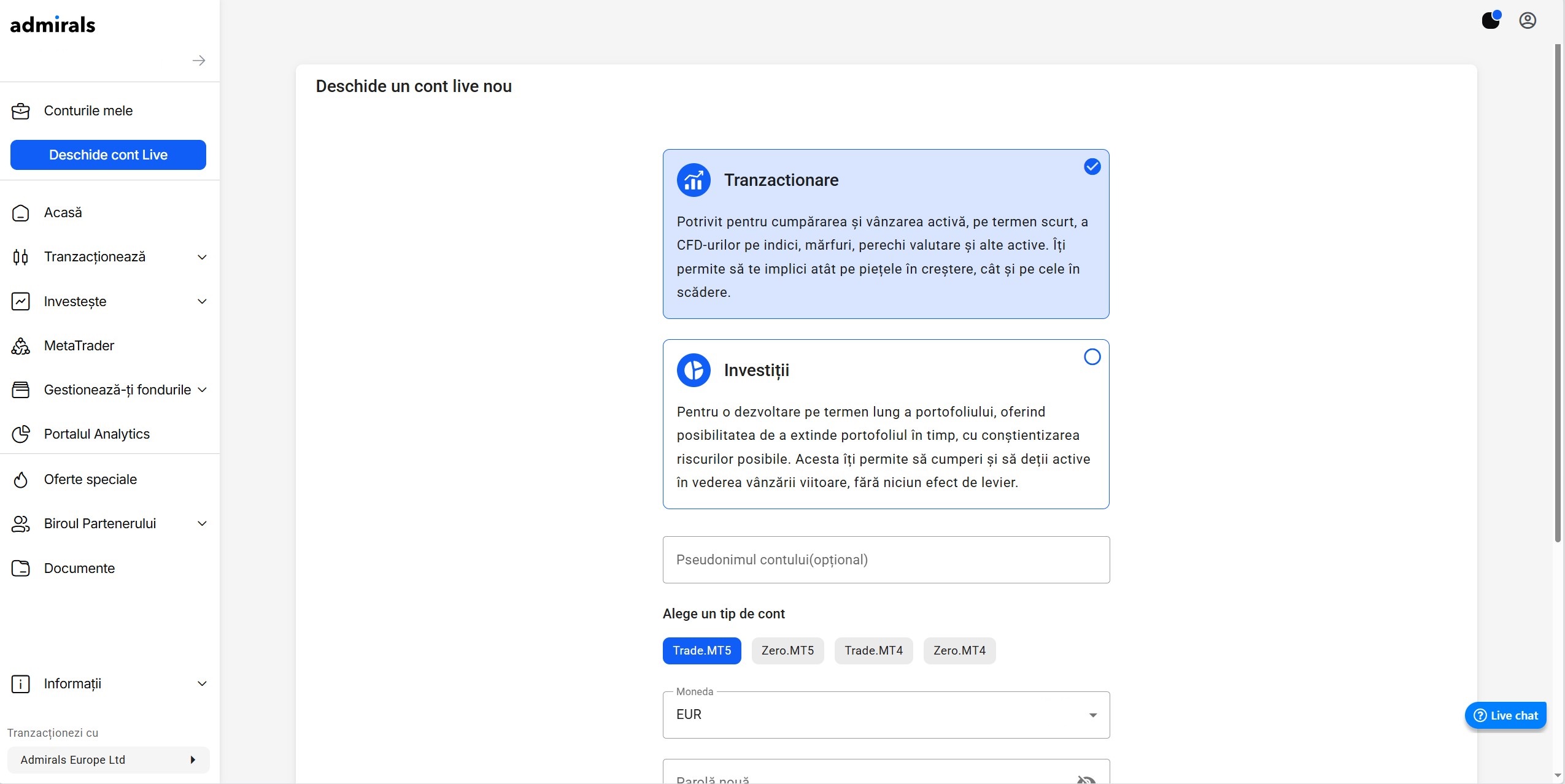
Task: Click the Portalul Analytics pie icon
Action: coord(21,434)
